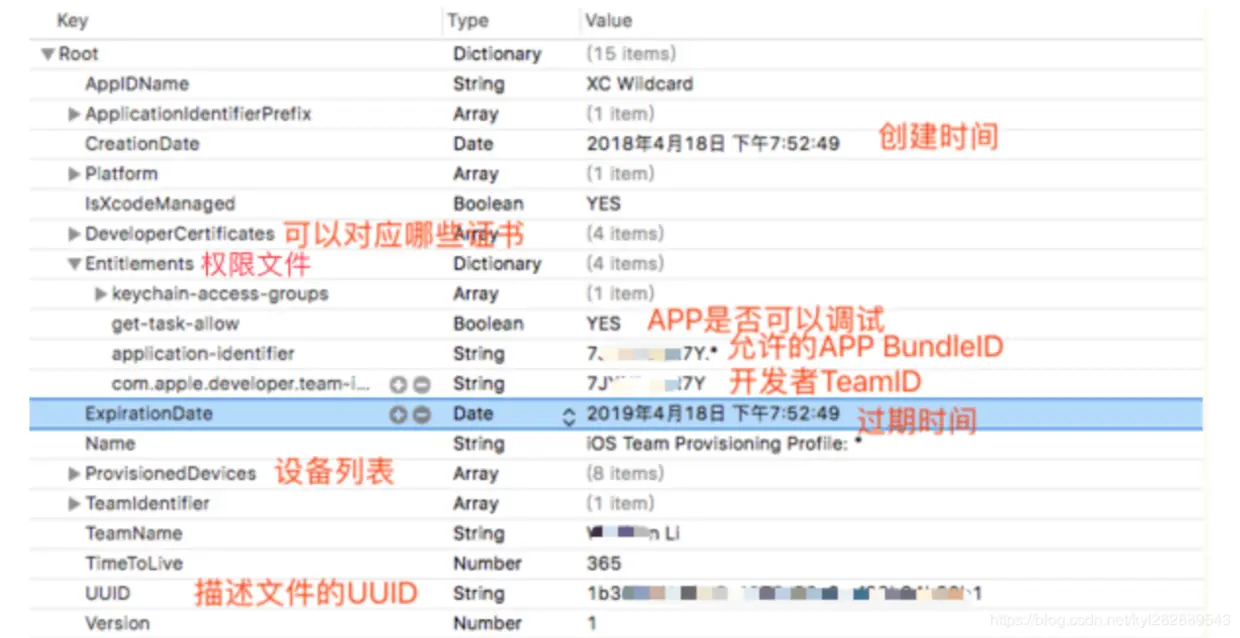Click the Dictionary type of Root

tap(497, 54)
